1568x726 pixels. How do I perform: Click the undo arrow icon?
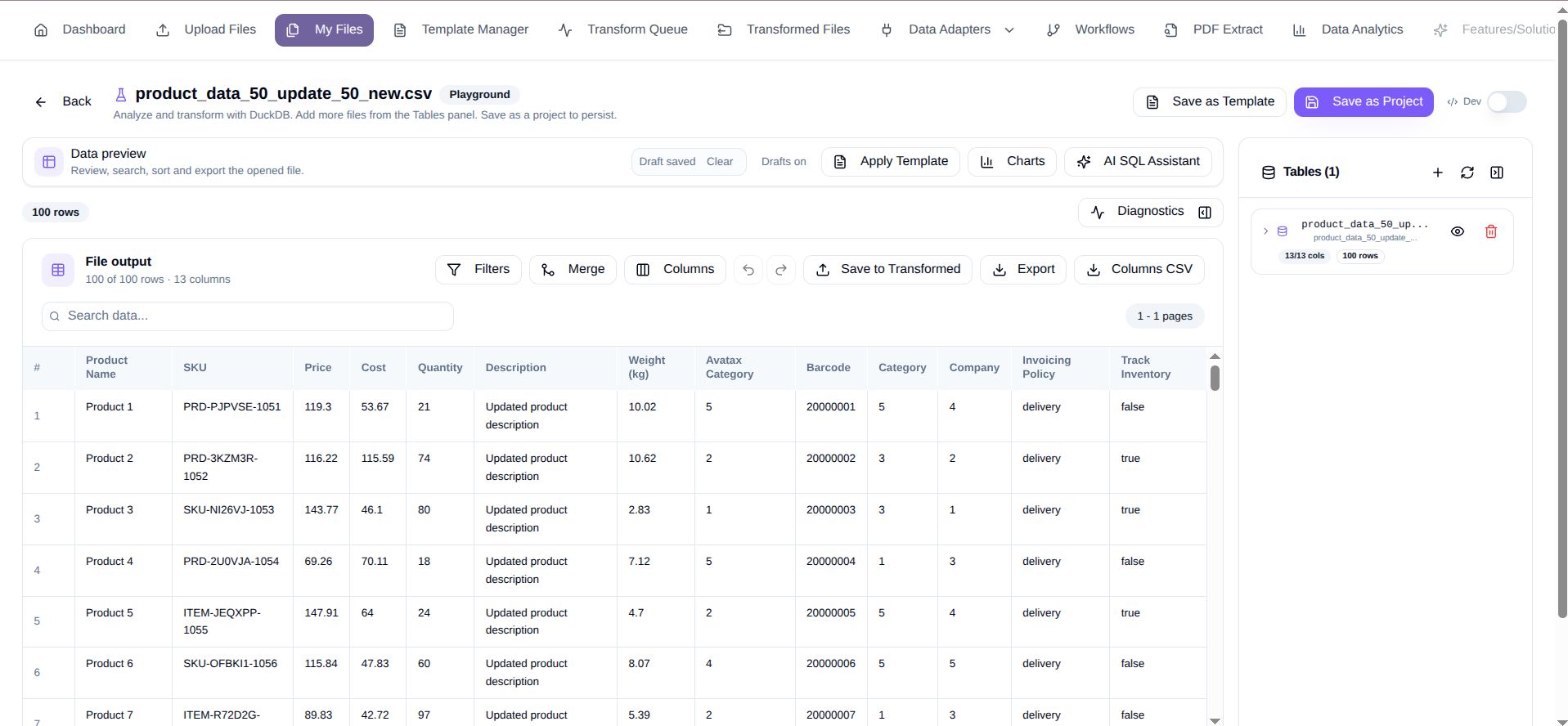[x=748, y=270]
